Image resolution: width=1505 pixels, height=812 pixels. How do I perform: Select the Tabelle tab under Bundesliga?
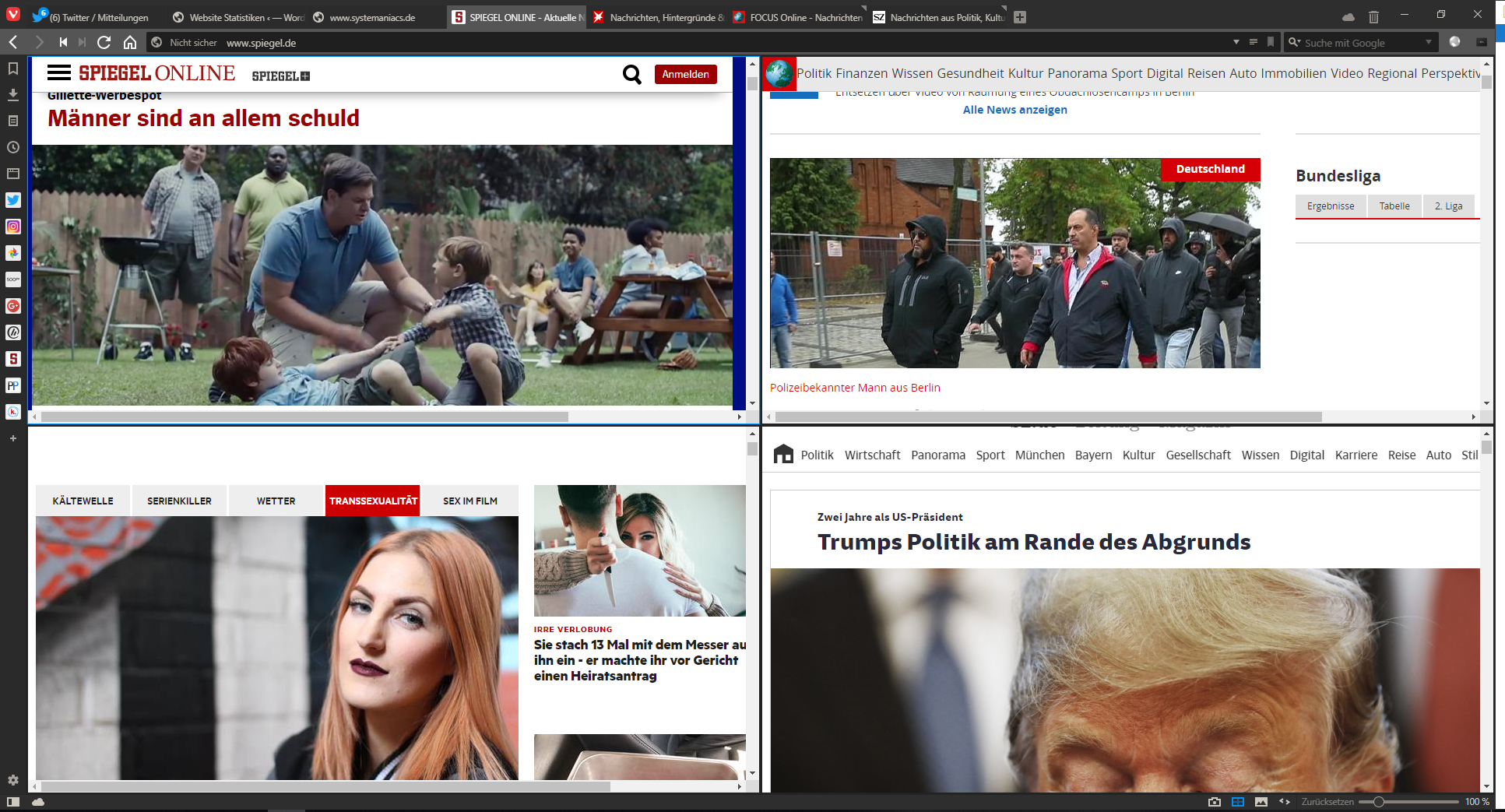point(1394,206)
